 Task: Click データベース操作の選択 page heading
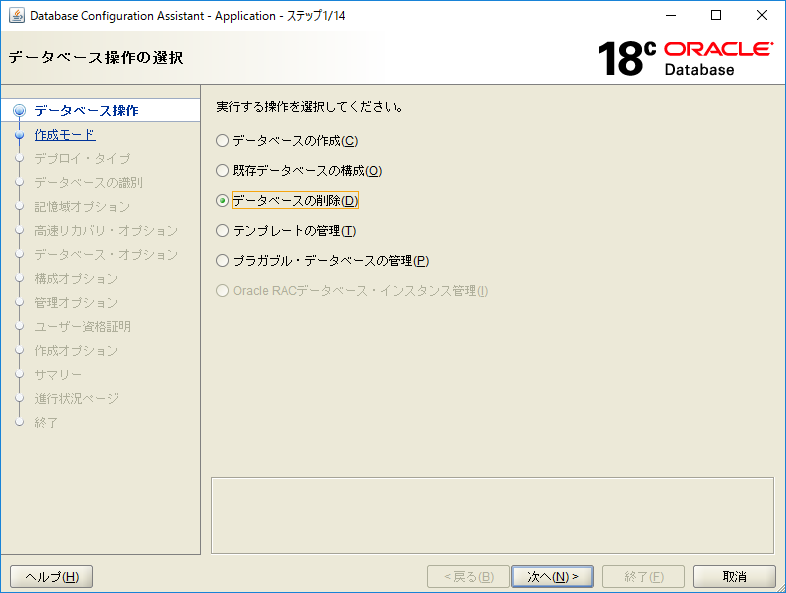point(96,58)
